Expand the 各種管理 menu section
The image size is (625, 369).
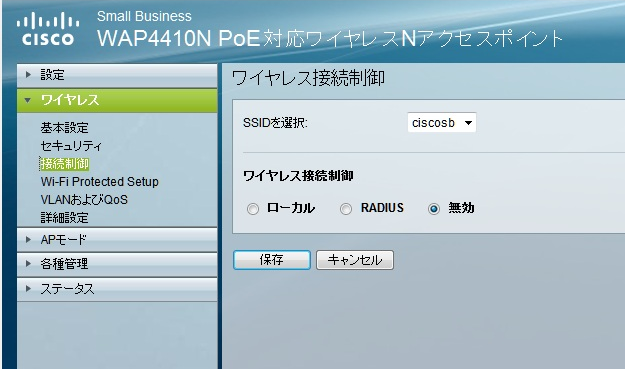[117, 264]
